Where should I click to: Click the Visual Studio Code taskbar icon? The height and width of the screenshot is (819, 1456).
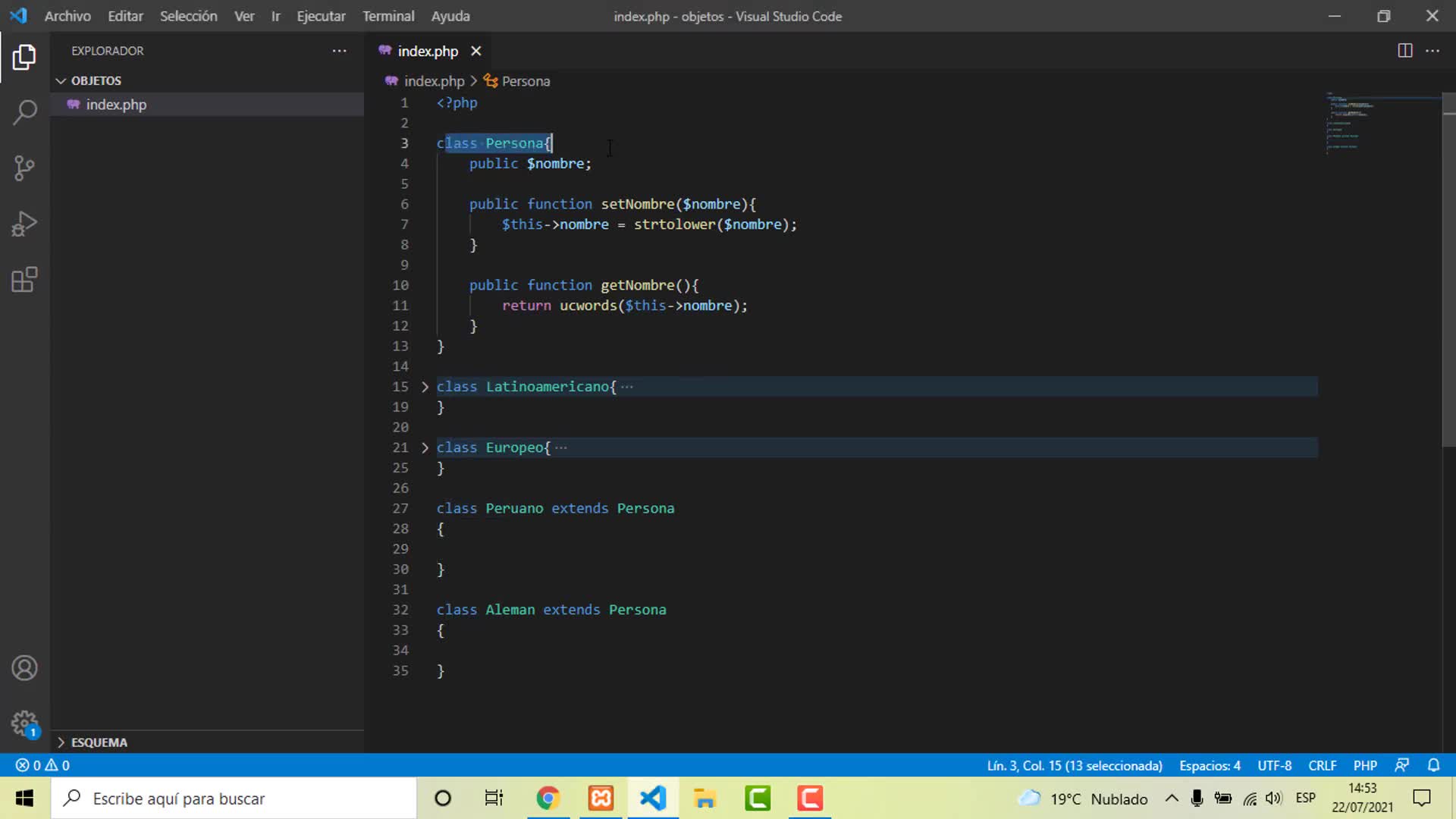point(653,799)
